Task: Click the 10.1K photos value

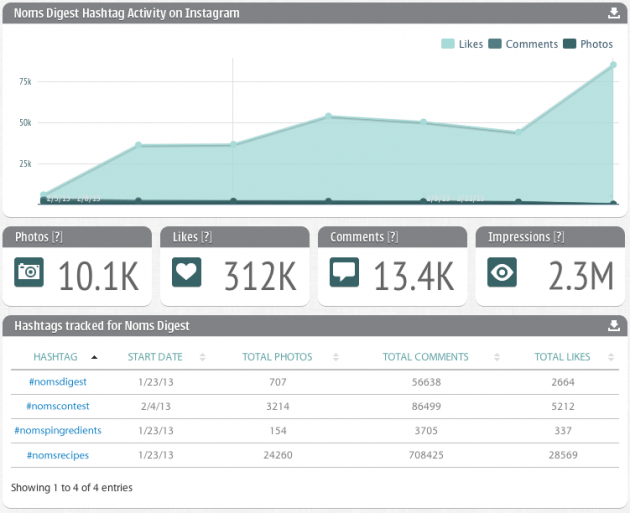Action: (x=99, y=276)
